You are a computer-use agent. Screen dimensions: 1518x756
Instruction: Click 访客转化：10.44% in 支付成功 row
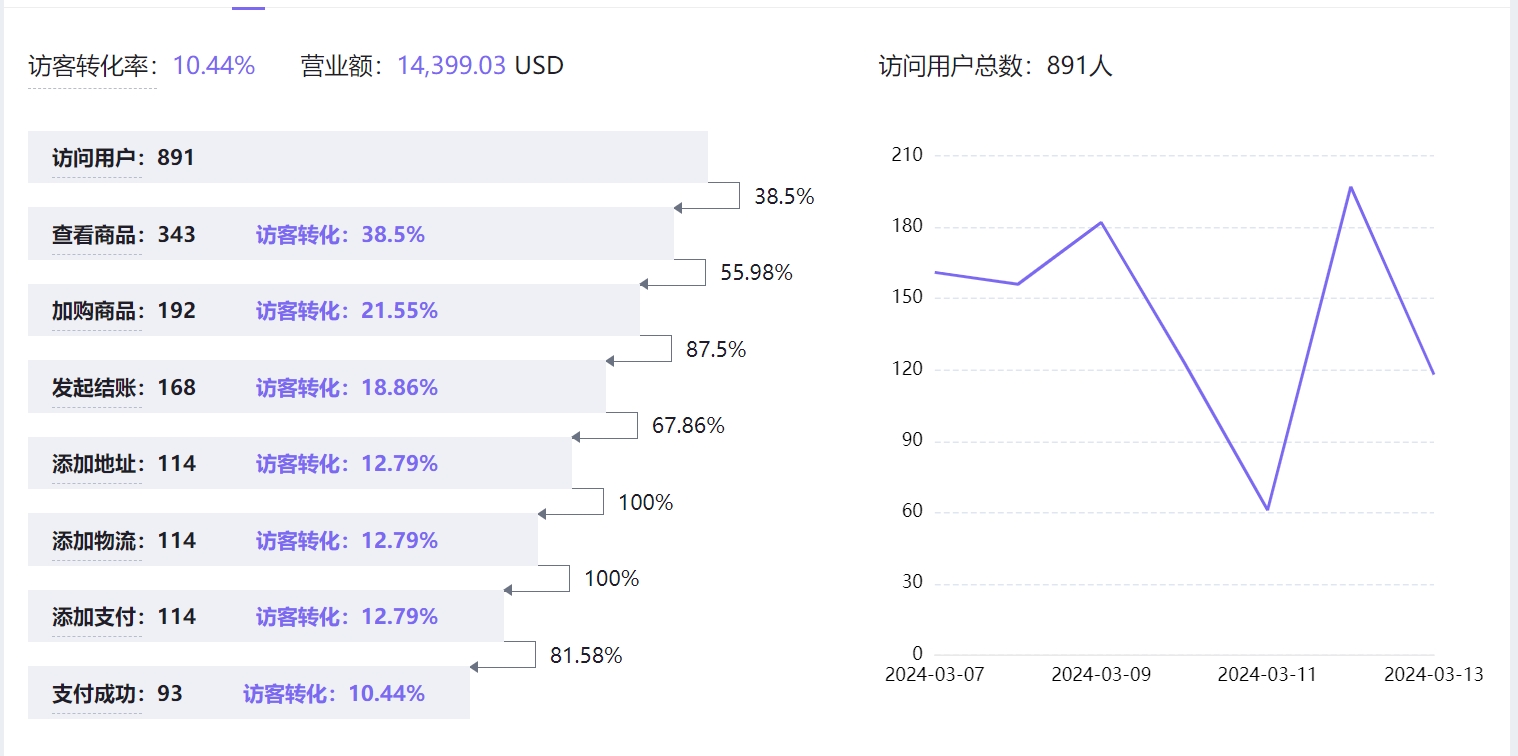coord(334,694)
